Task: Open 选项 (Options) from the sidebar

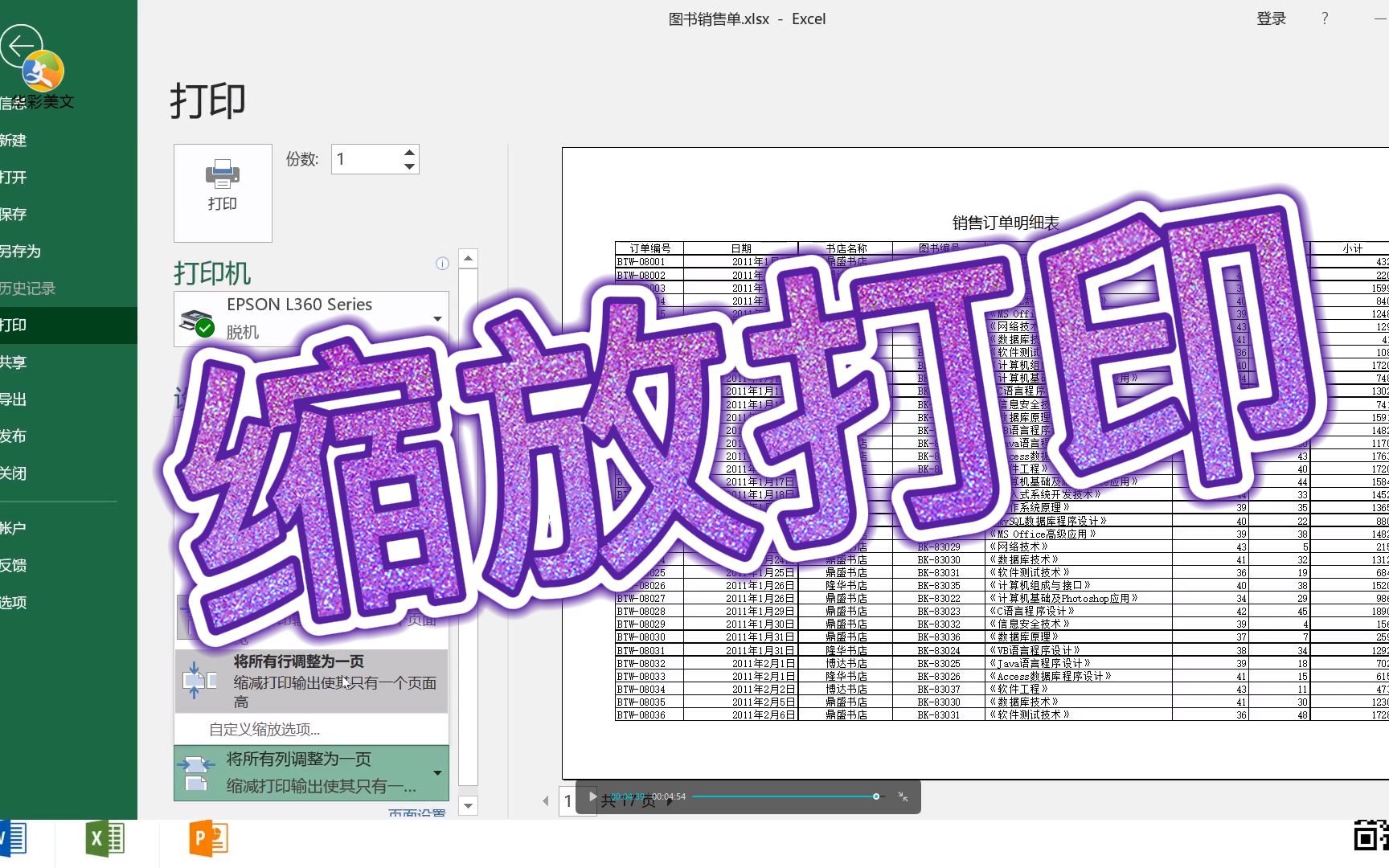Action: [x=14, y=602]
